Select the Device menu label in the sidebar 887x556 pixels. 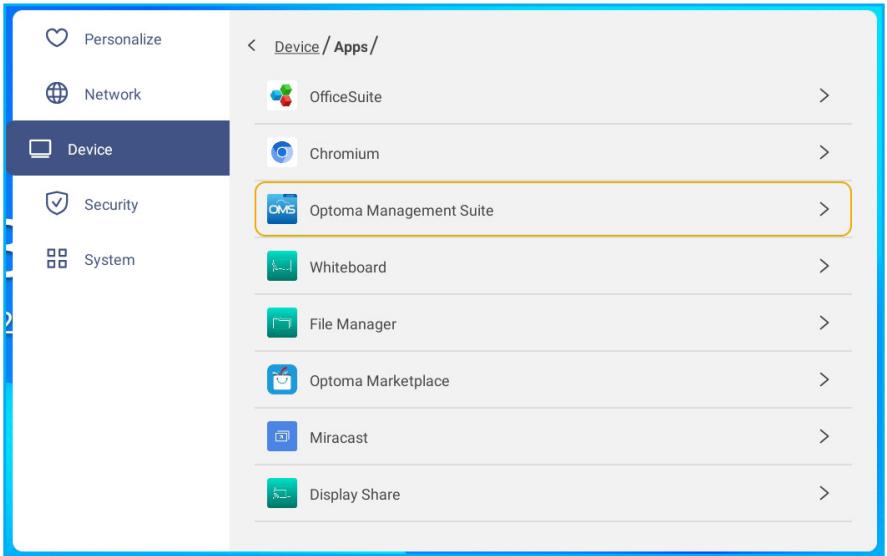coord(90,149)
